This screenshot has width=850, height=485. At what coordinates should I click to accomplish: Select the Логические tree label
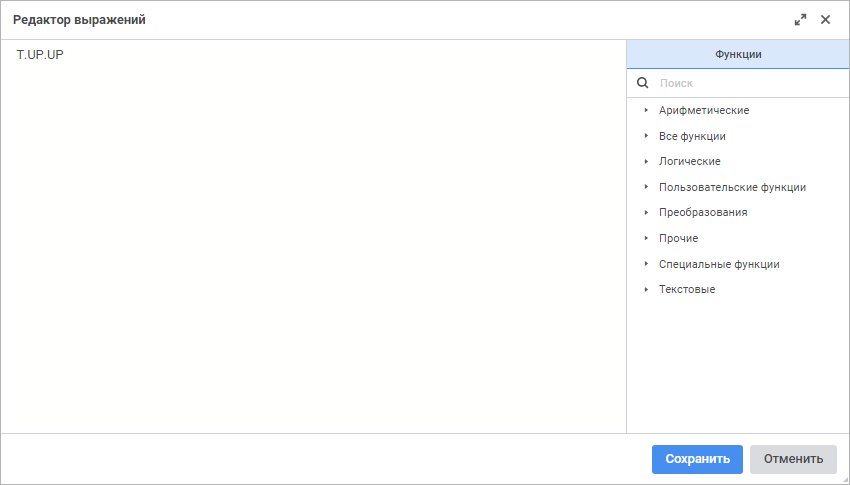pyautogui.click(x=689, y=161)
